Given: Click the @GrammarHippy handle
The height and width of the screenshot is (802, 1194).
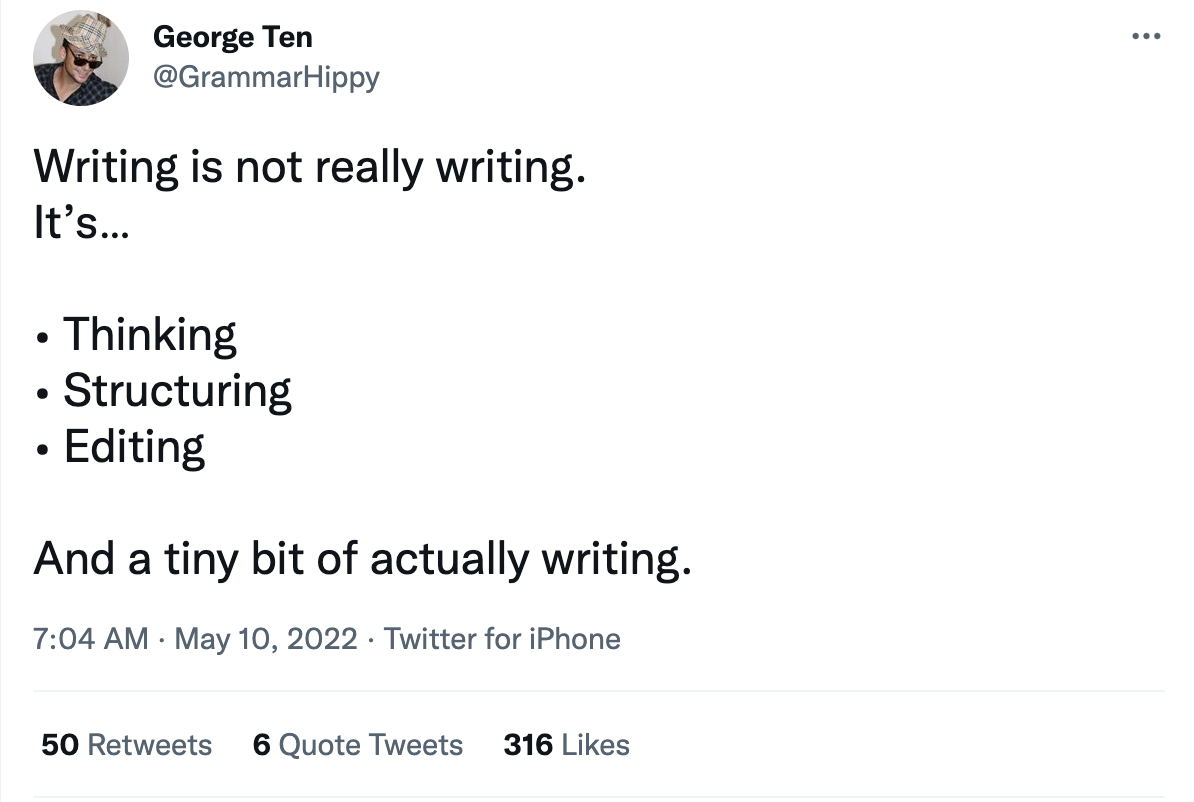Looking at the screenshot, I should [265, 77].
